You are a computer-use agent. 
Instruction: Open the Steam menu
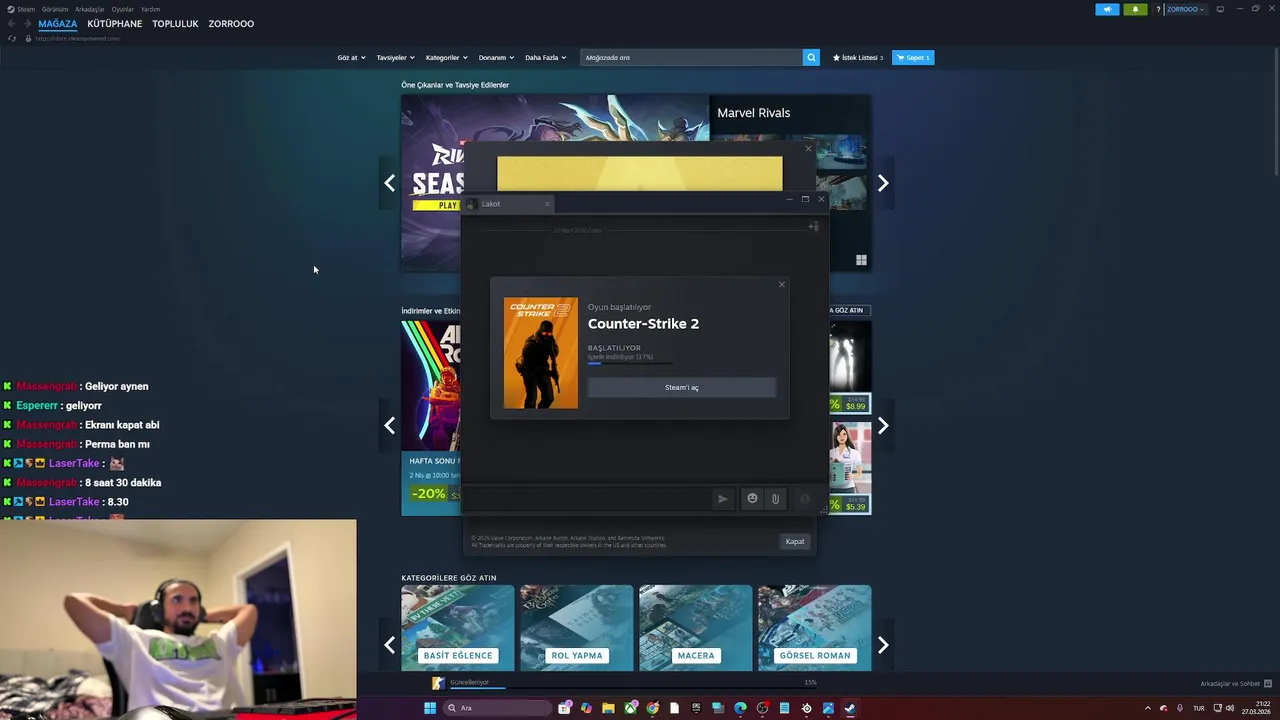click(x=21, y=9)
